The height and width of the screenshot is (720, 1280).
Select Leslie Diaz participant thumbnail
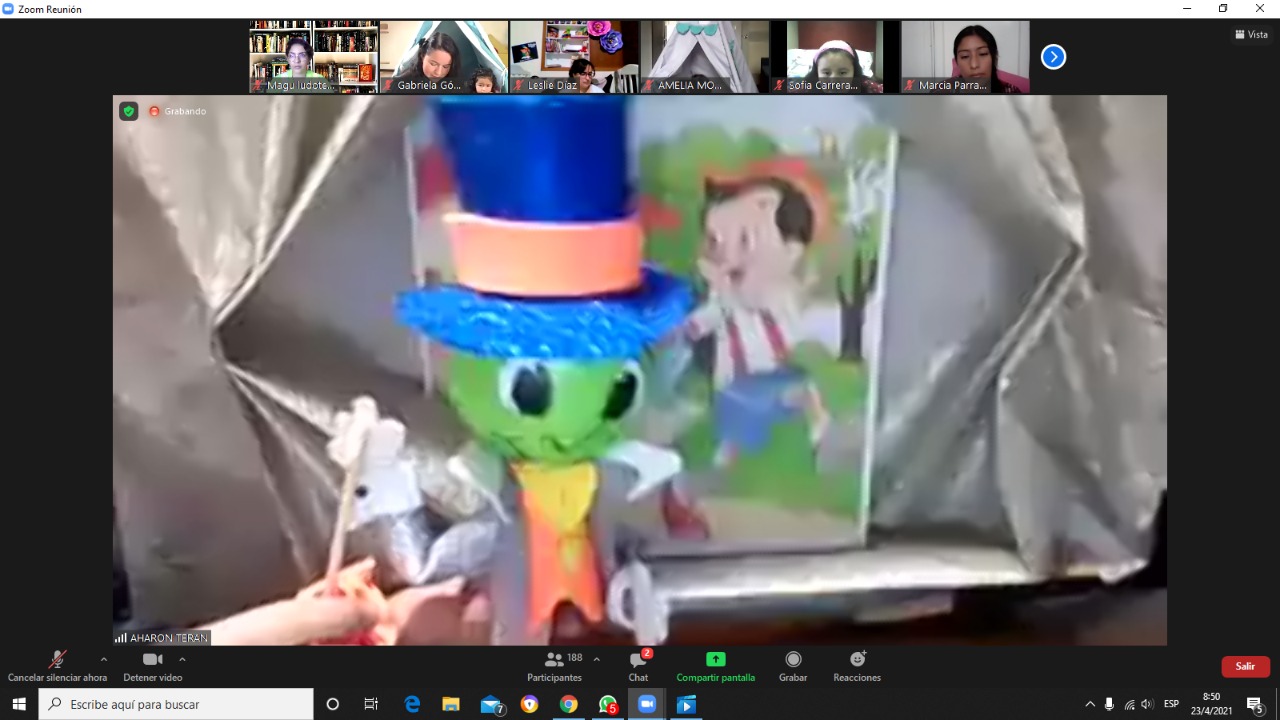(574, 57)
